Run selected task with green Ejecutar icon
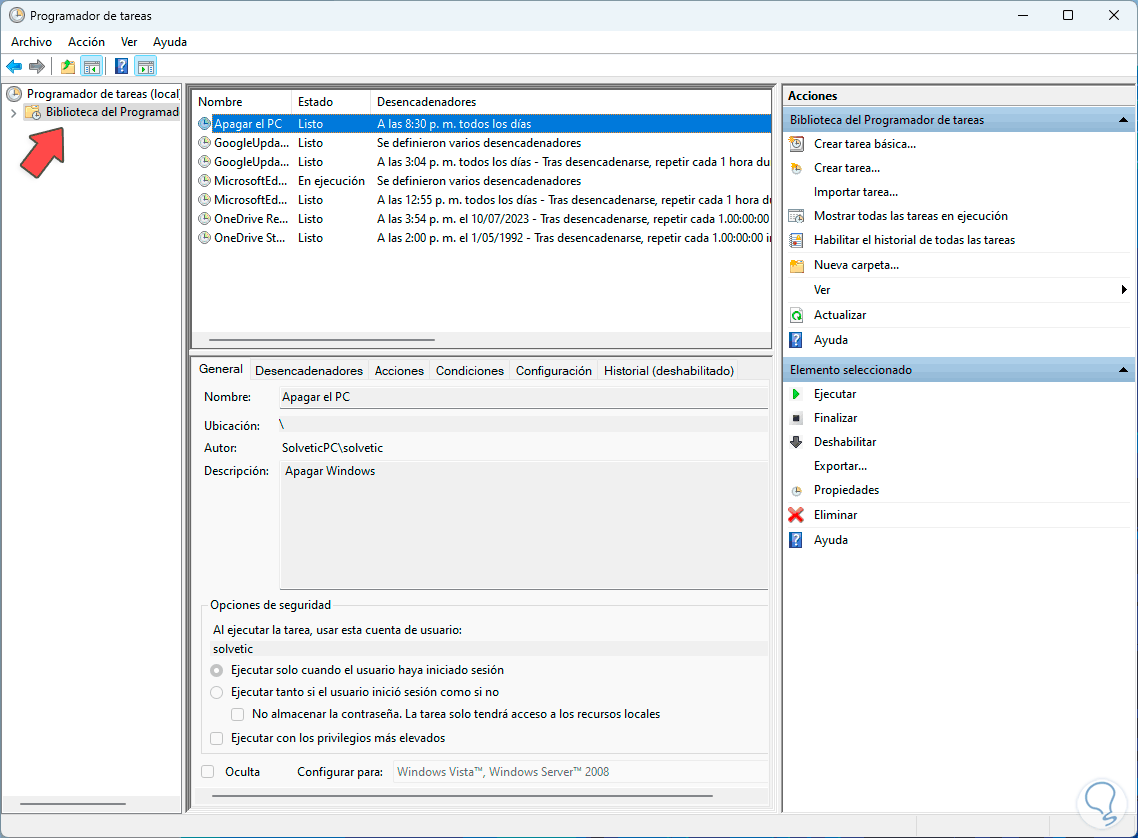This screenshot has height=838, width=1138. pyautogui.click(x=796, y=394)
